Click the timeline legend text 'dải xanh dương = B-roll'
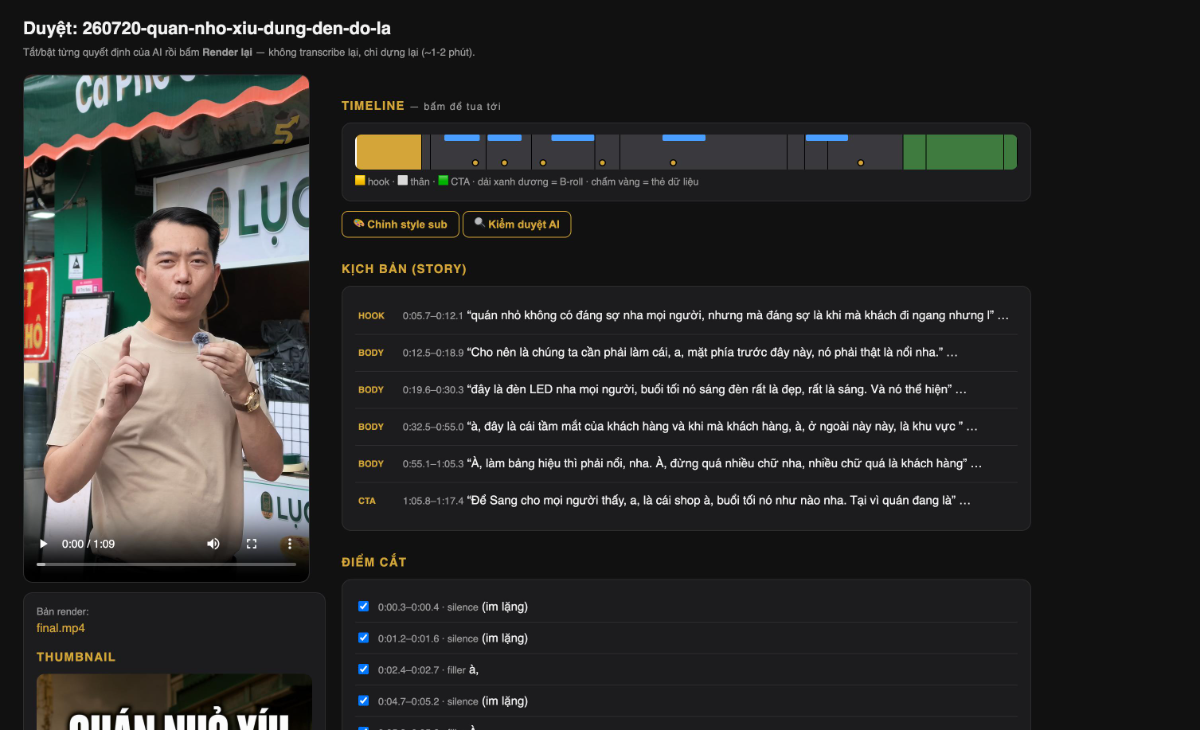This screenshot has width=1200, height=730. click(x=530, y=182)
